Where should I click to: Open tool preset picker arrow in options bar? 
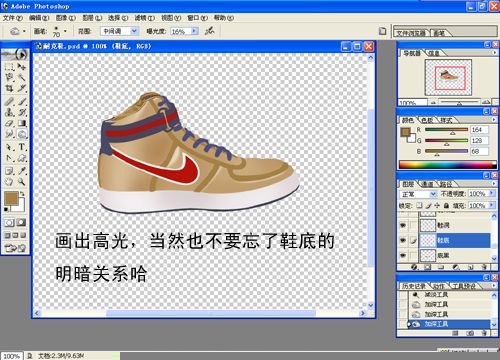coord(24,32)
